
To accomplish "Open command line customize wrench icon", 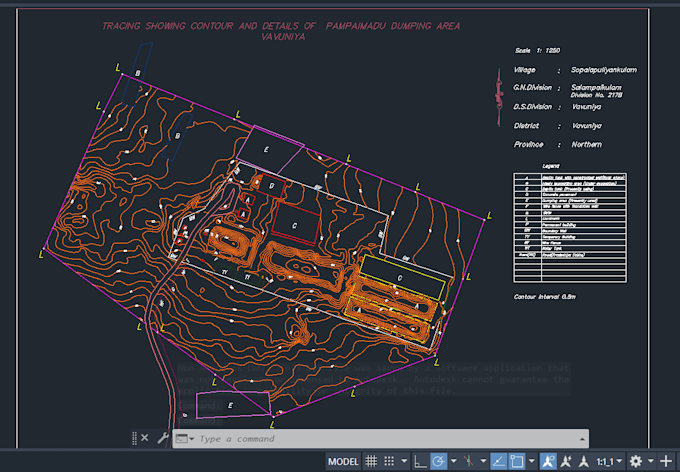I will pos(163,438).
